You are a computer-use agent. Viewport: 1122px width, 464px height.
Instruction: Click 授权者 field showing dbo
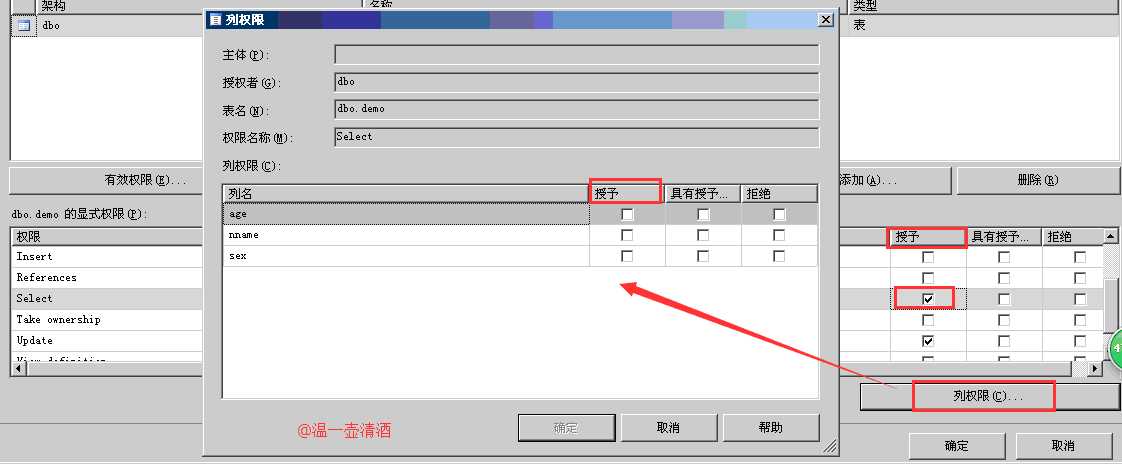[x=577, y=82]
